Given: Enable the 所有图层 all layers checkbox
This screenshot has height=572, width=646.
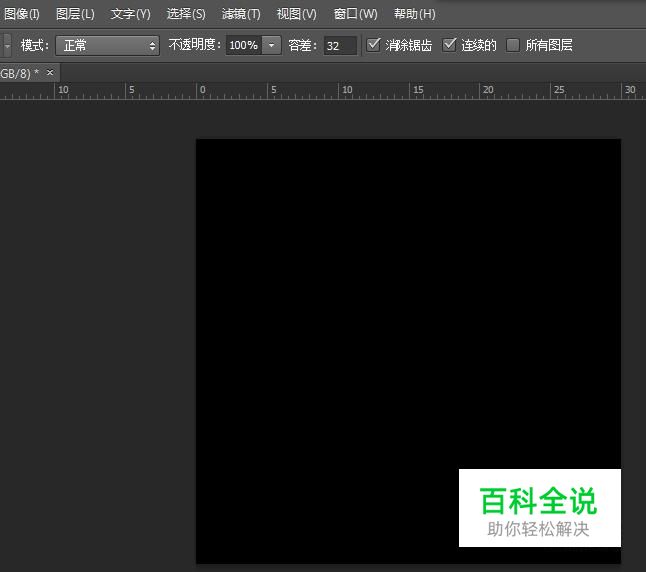Looking at the screenshot, I should pos(513,45).
